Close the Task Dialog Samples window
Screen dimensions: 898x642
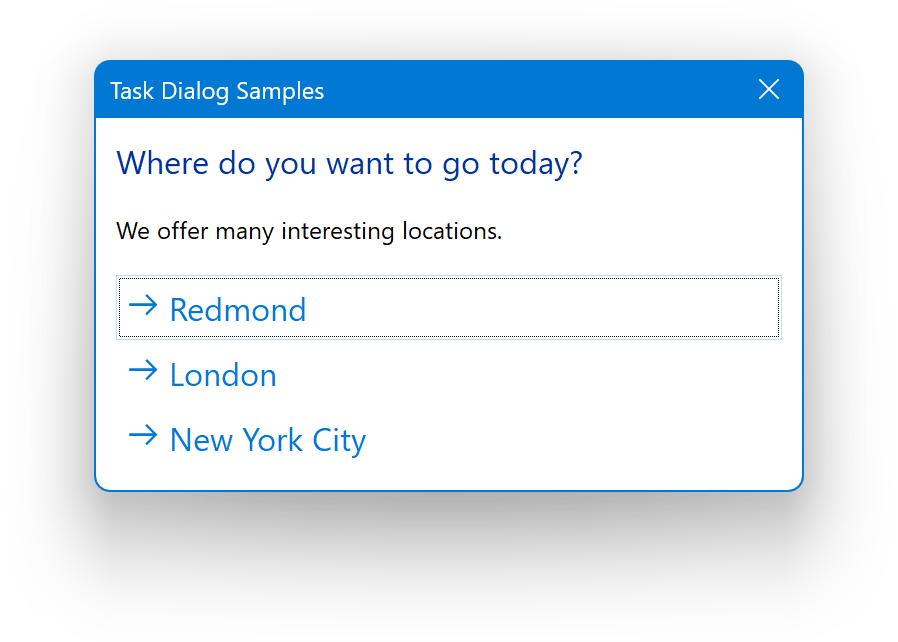(x=768, y=90)
